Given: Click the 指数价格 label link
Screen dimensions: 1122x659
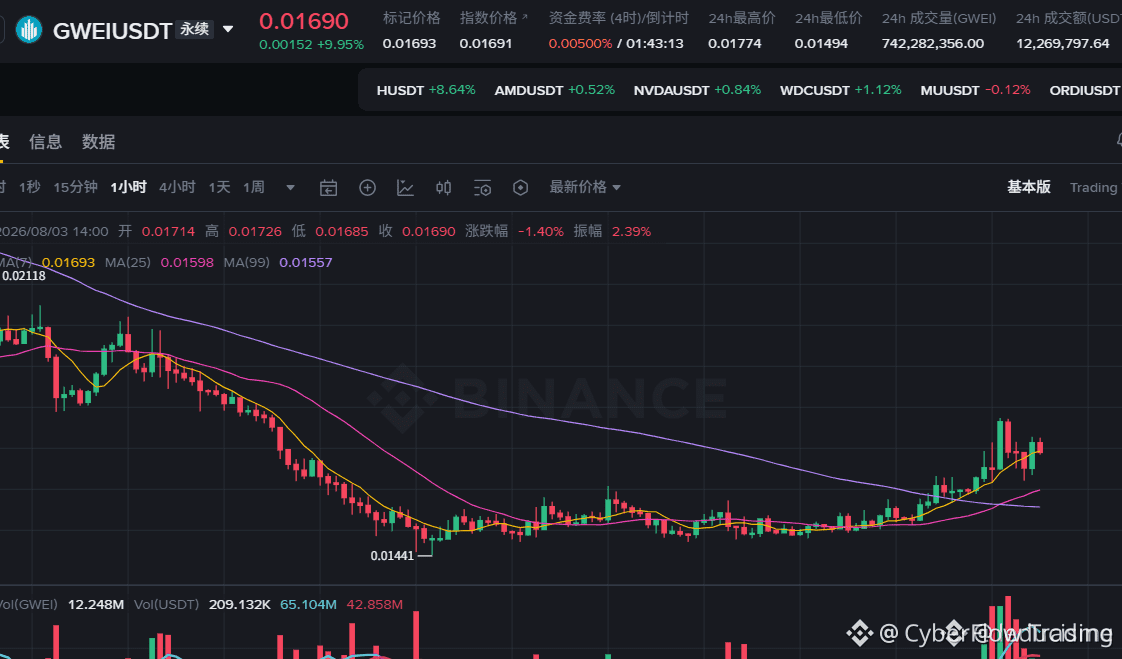Looking at the screenshot, I should coord(493,18).
